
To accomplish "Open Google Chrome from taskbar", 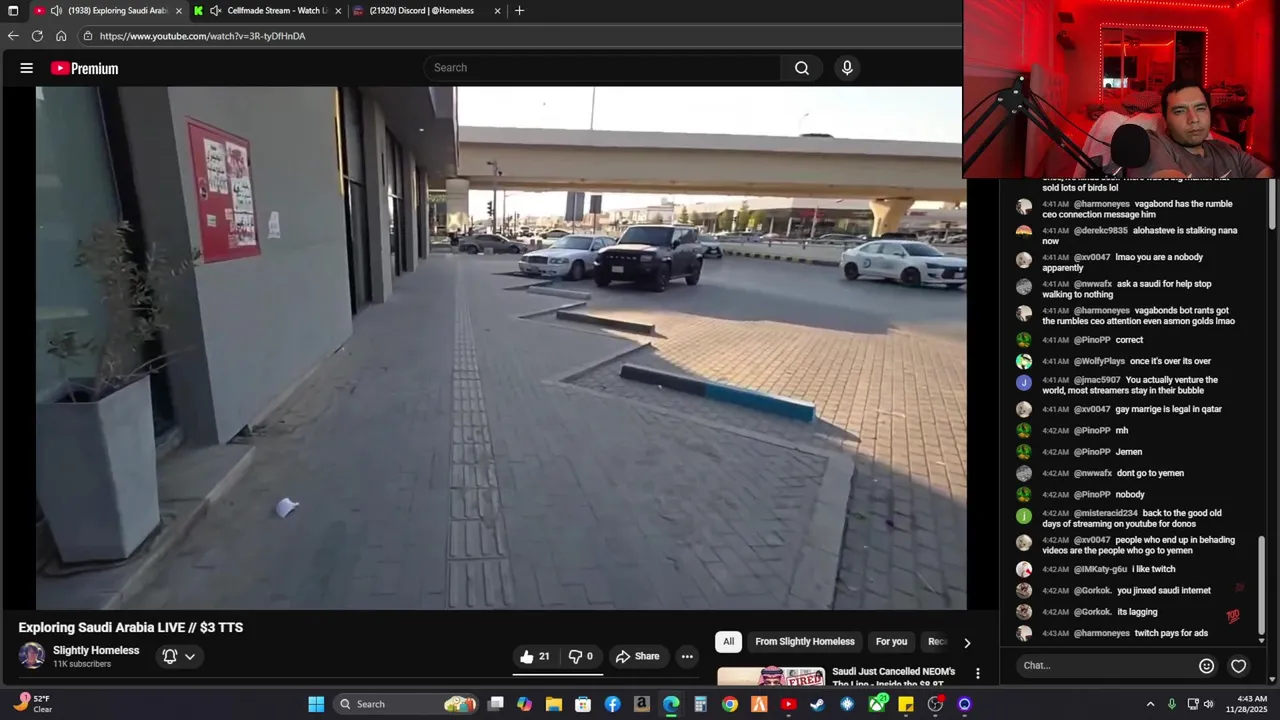I will [730, 704].
